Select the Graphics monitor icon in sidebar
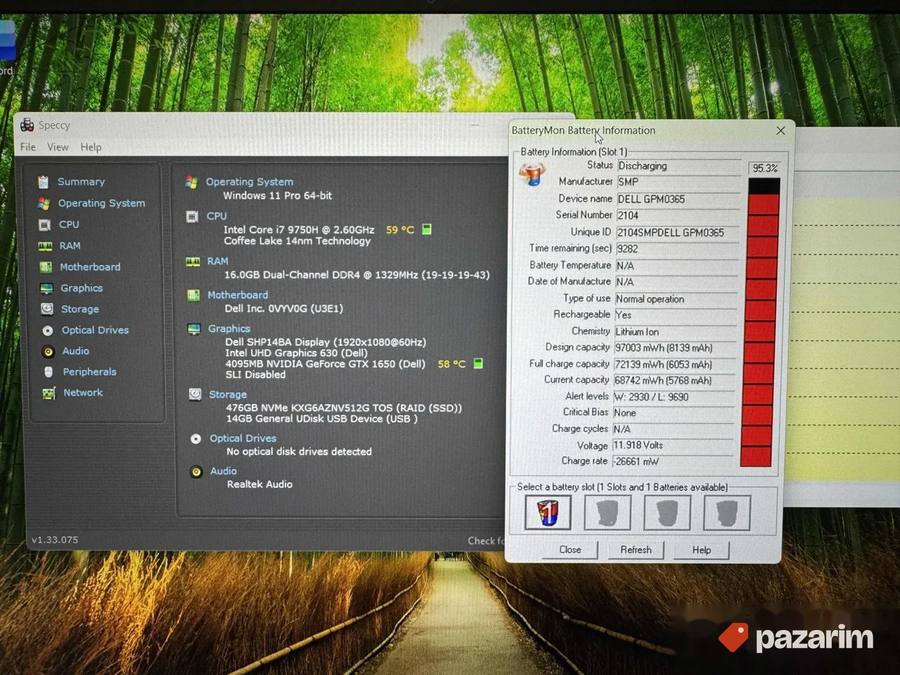The image size is (900, 675). (x=46, y=288)
